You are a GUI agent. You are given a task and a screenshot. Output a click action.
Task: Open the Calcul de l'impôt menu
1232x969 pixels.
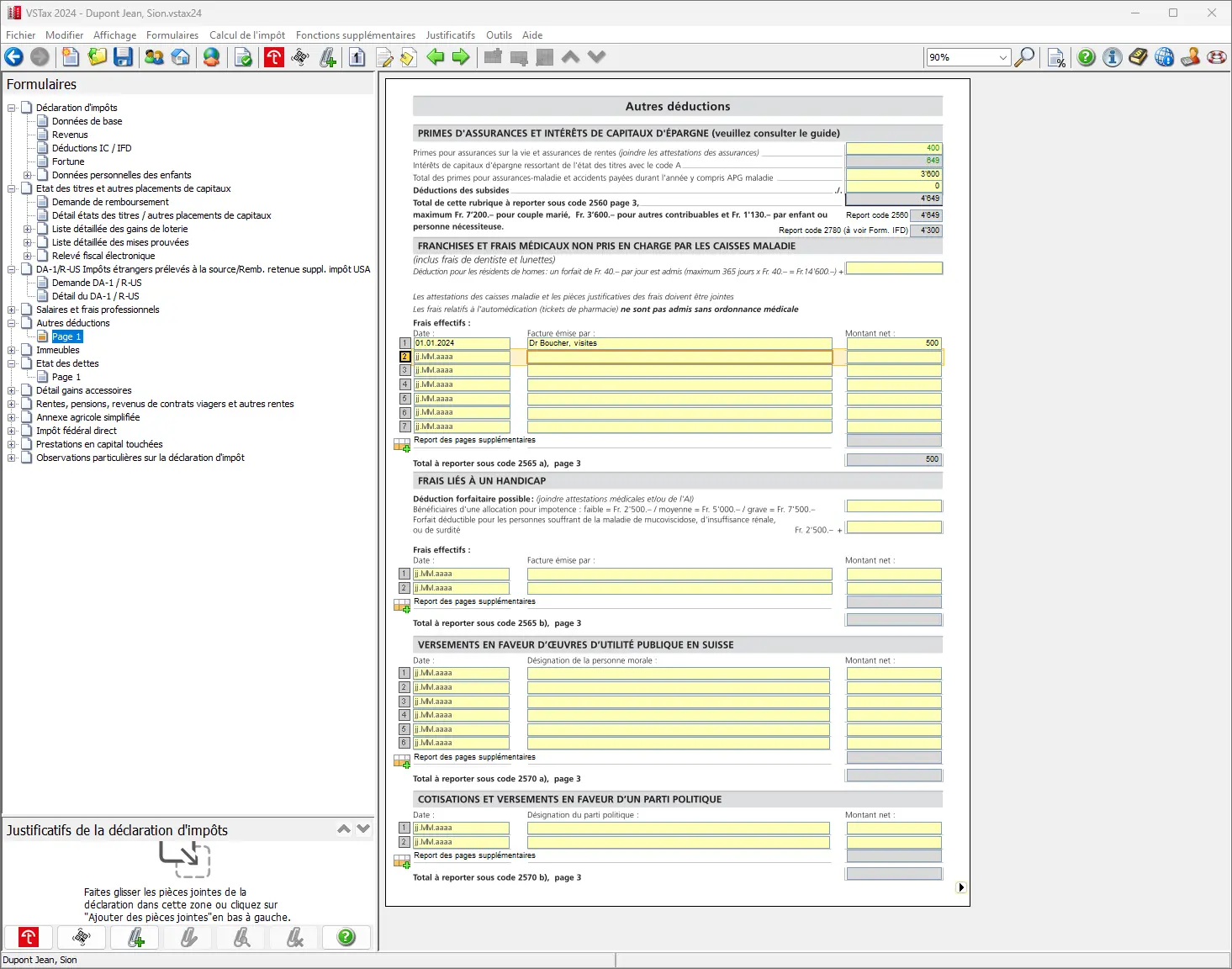click(x=246, y=35)
